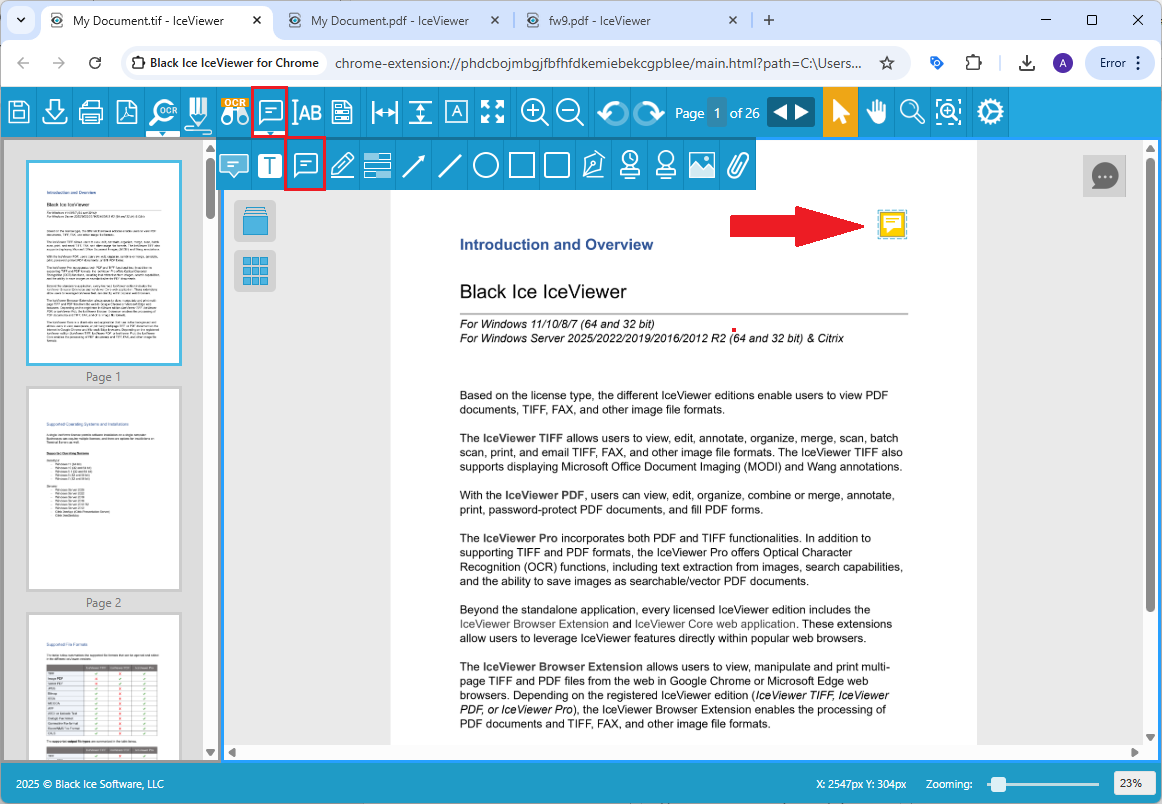Click the pencils drawing tool icon
Image resolution: width=1162 pixels, height=804 pixels.
(198, 114)
